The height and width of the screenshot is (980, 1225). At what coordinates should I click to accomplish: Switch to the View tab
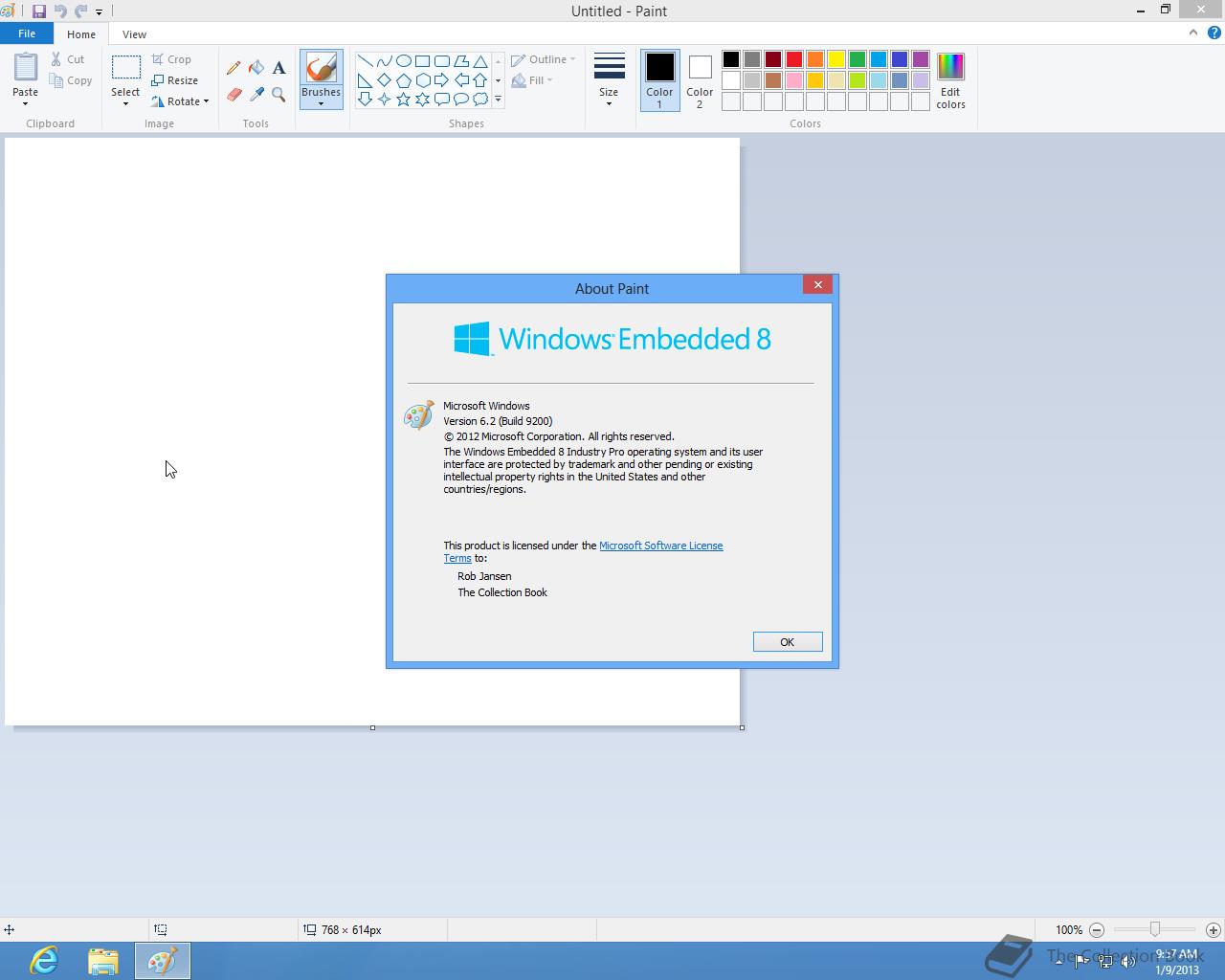click(x=134, y=34)
